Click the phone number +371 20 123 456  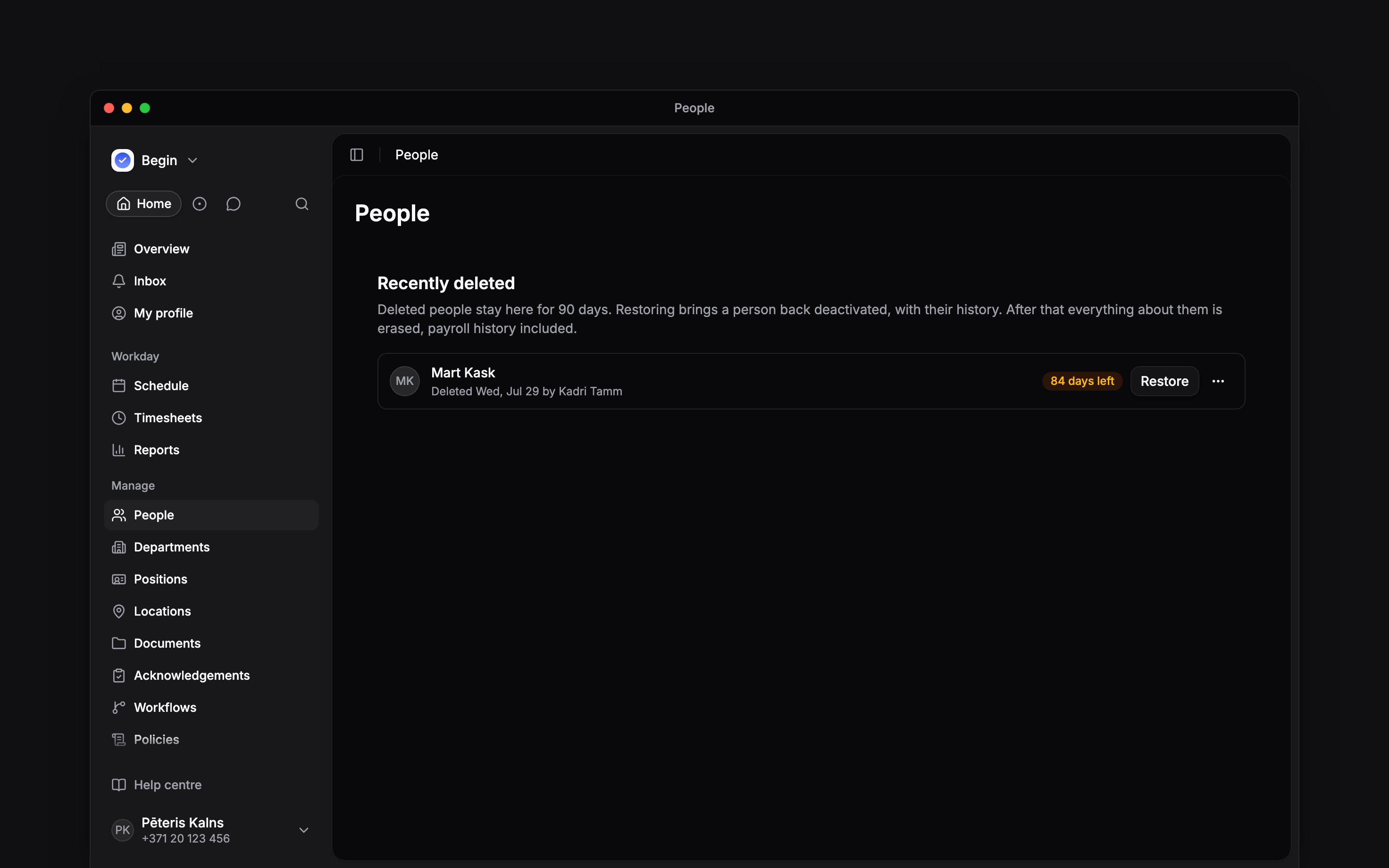[185, 839]
